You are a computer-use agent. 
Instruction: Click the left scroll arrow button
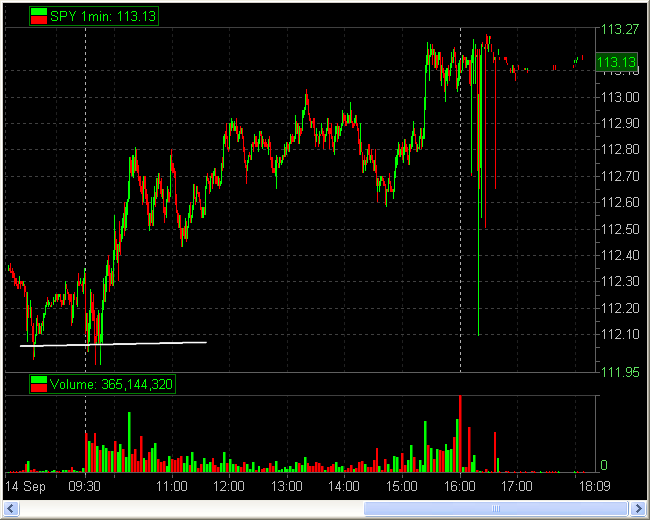click(x=11, y=508)
